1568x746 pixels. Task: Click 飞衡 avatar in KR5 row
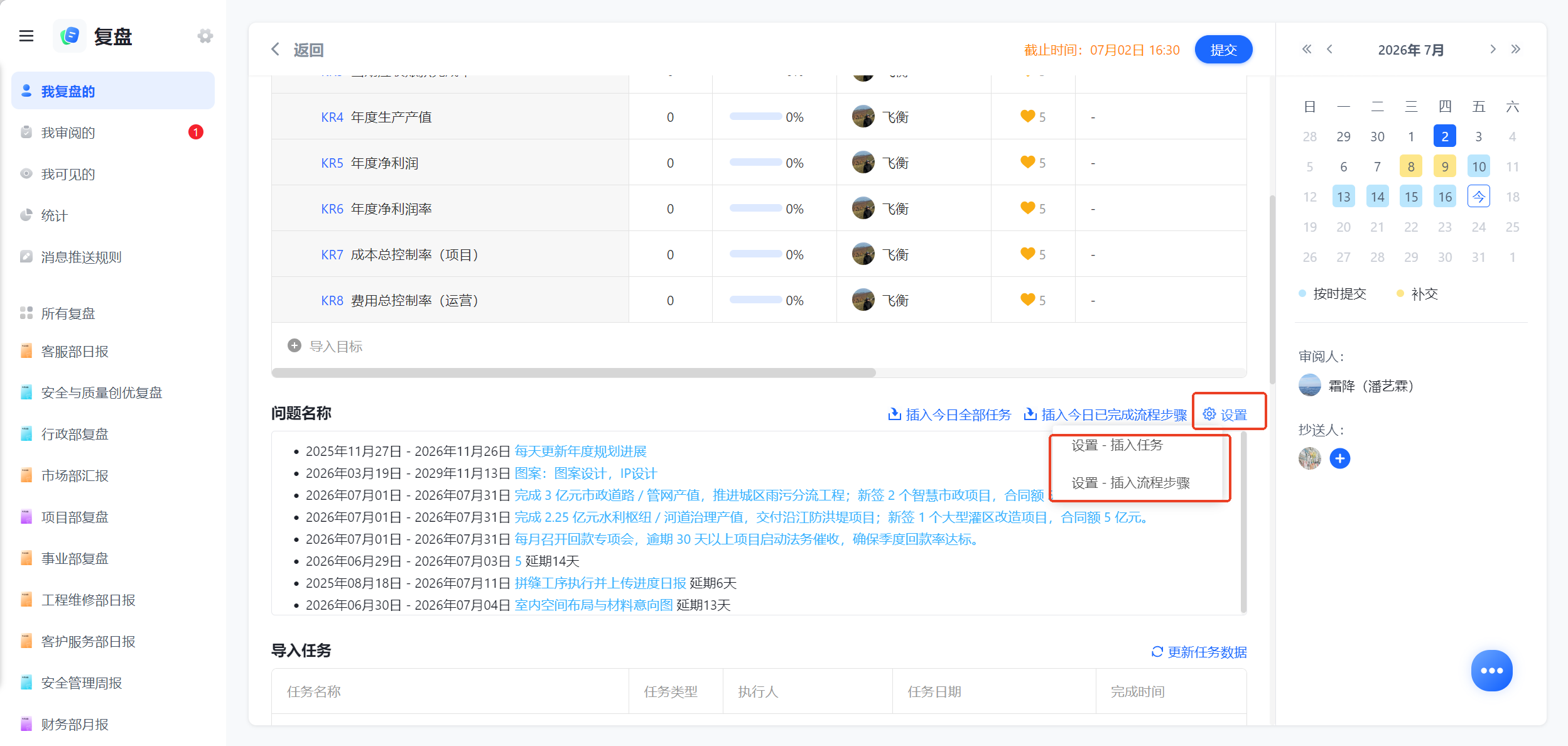[863, 163]
